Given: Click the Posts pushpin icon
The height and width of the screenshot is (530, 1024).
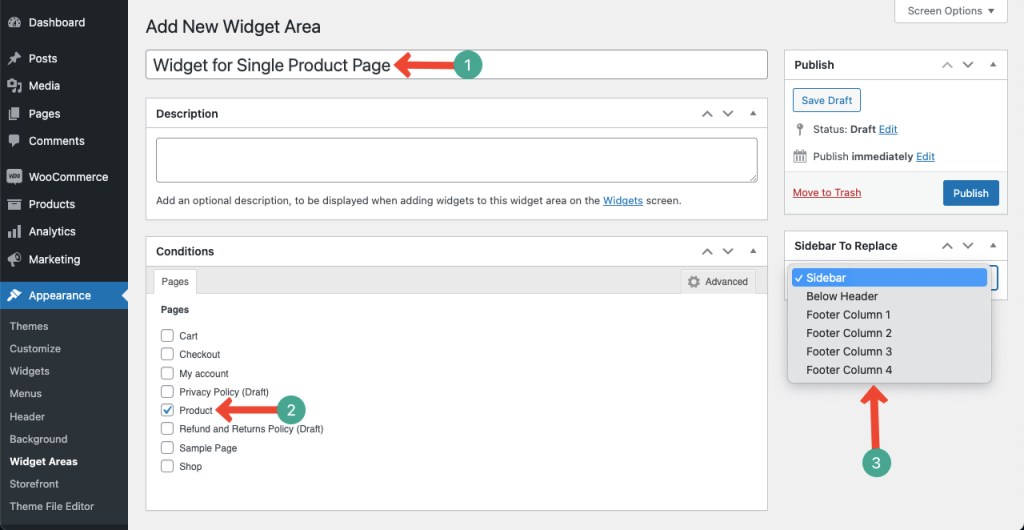Looking at the screenshot, I should point(14,59).
